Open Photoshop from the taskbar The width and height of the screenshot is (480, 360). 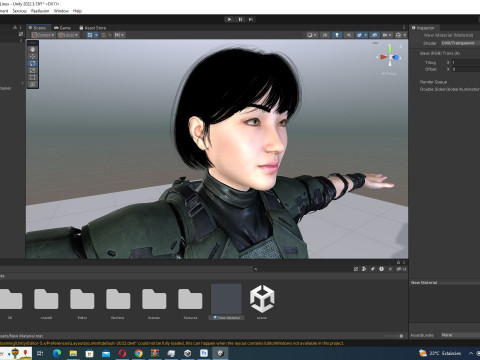[204, 353]
